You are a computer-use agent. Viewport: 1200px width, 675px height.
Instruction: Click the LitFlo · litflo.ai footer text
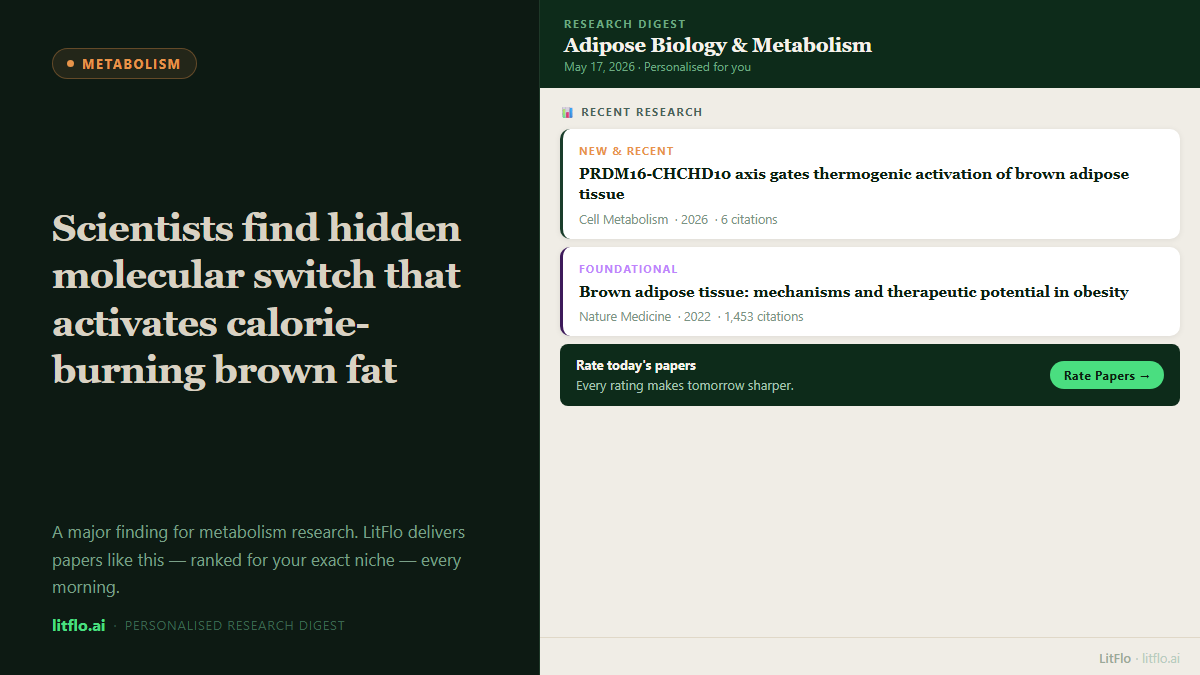pos(1139,658)
